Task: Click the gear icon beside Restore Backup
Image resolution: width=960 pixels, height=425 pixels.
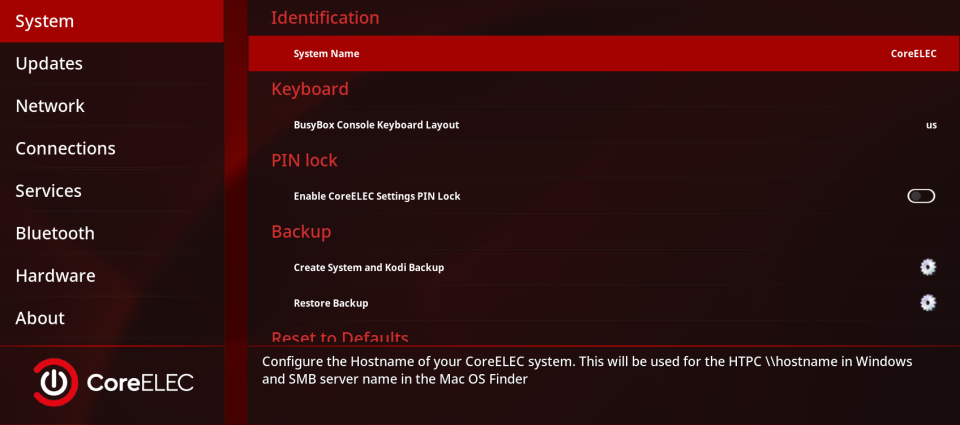Action: (x=928, y=302)
